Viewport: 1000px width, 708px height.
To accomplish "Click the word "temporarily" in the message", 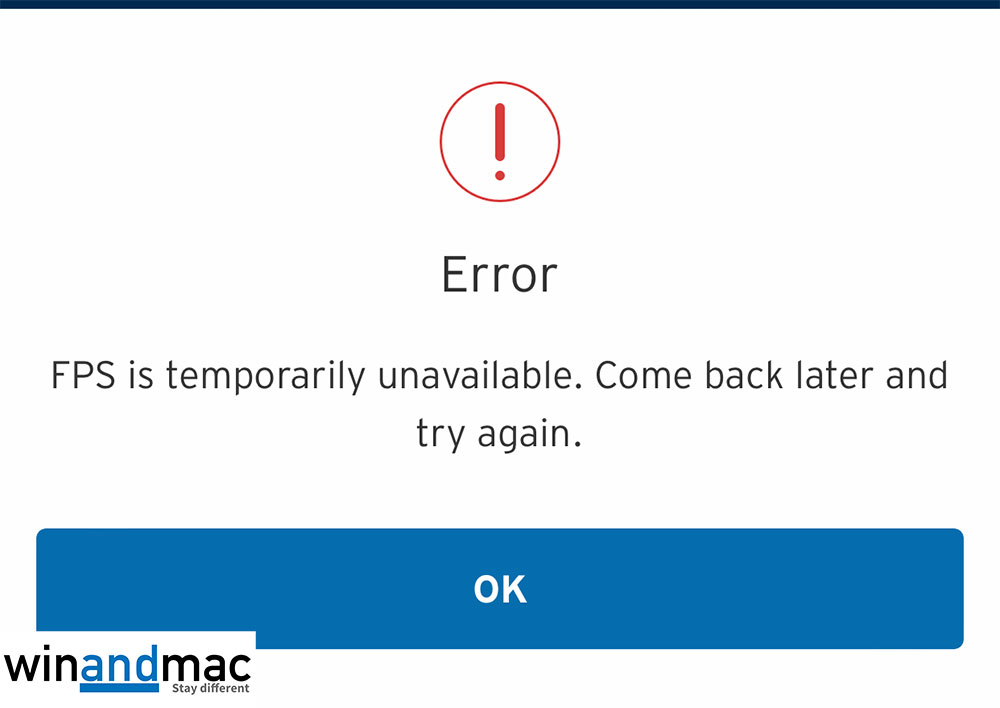I will pyautogui.click(x=266, y=376).
